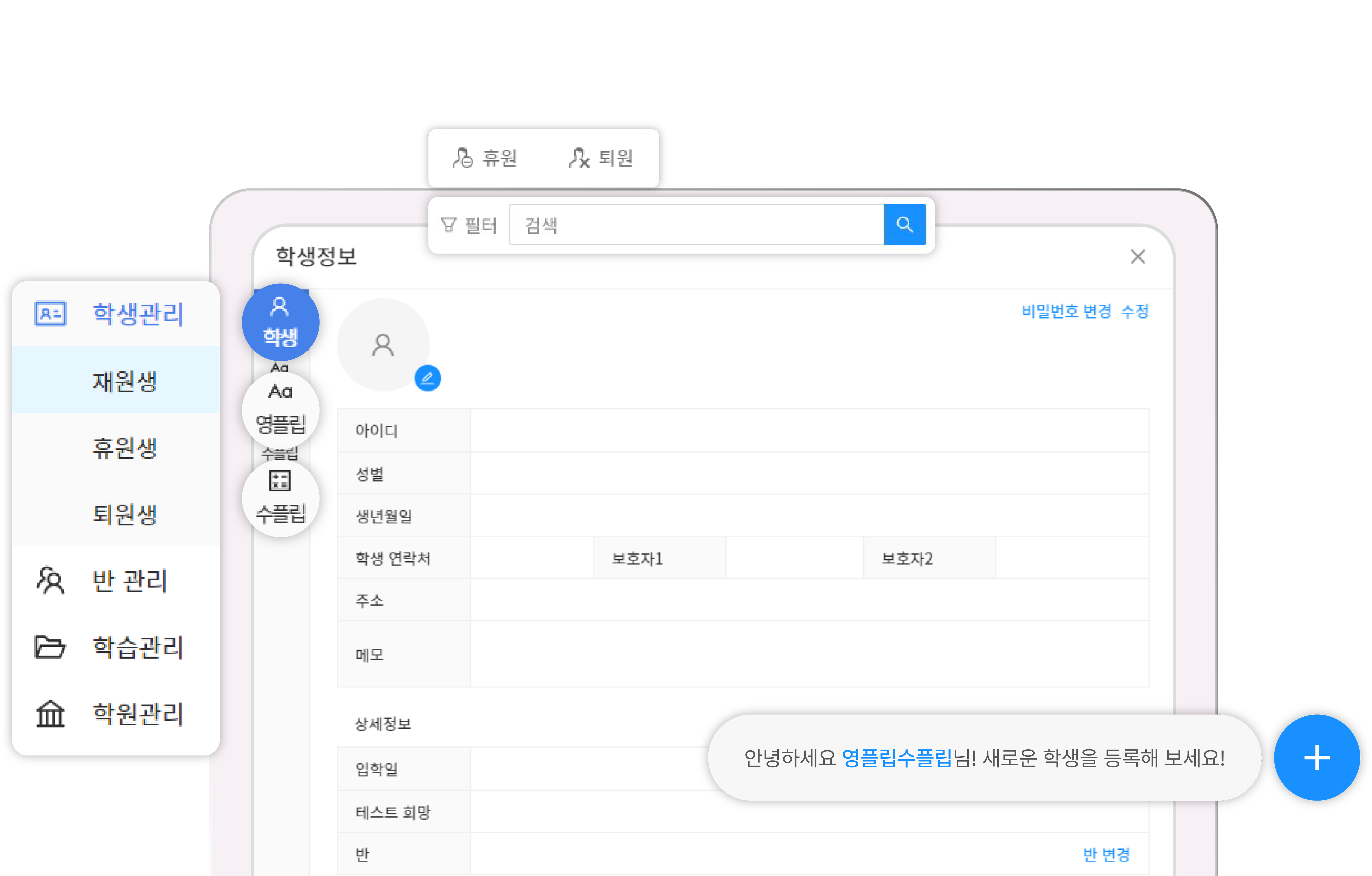
Task: Click the 아이디 row label
Action: point(377,431)
